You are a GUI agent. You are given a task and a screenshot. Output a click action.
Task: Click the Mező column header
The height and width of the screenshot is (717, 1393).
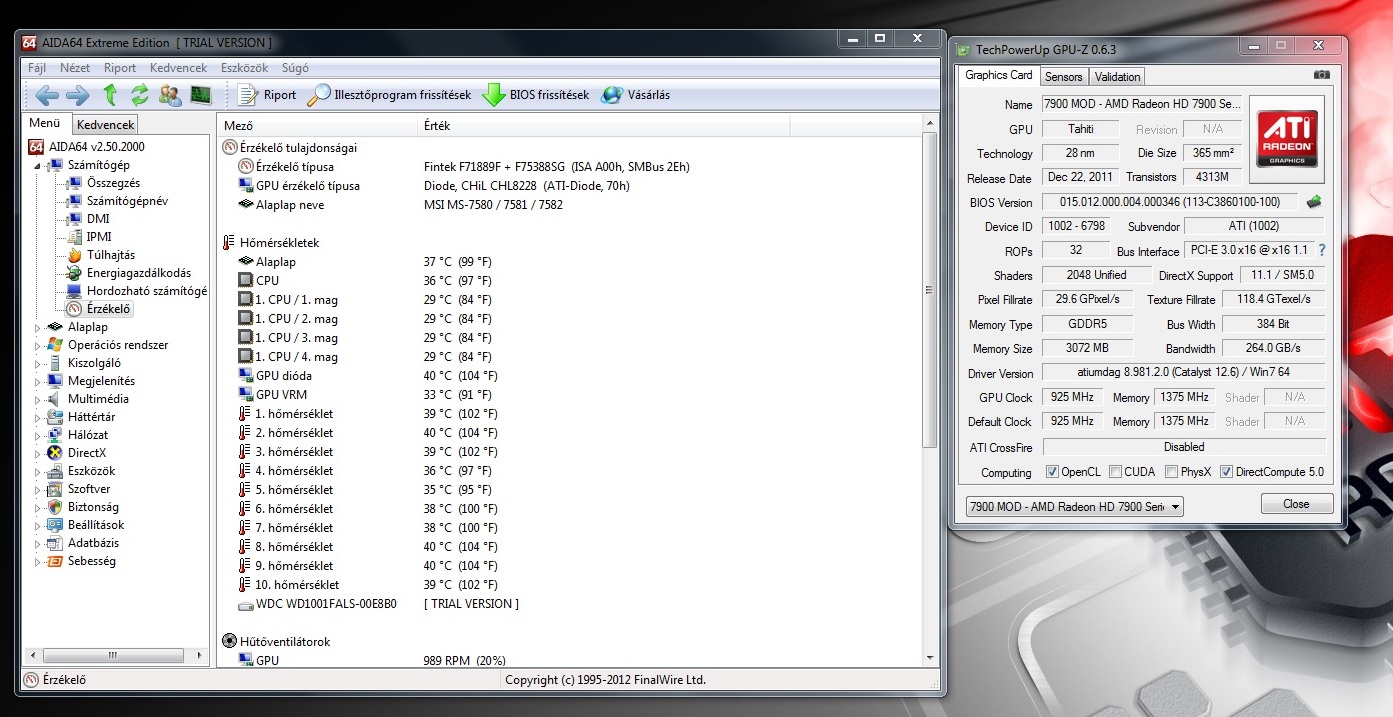point(317,126)
